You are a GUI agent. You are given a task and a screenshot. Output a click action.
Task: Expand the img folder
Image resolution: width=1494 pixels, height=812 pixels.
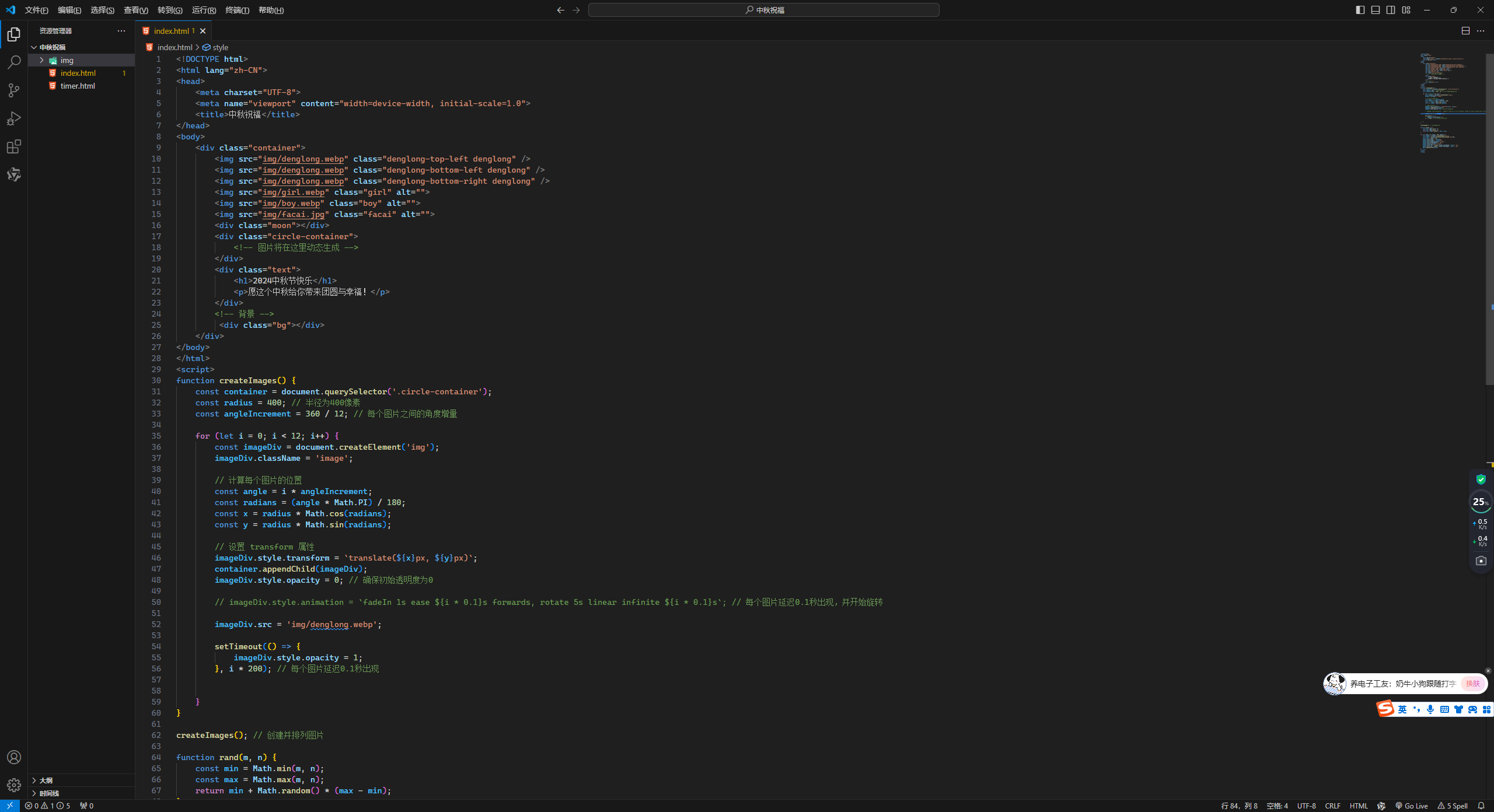click(67, 60)
